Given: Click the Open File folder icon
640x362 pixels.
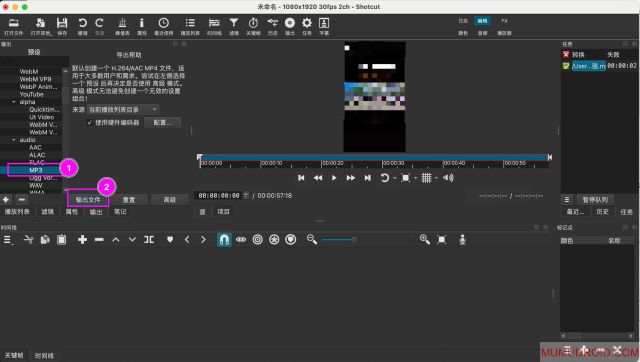Looking at the screenshot, I should tap(13, 23).
